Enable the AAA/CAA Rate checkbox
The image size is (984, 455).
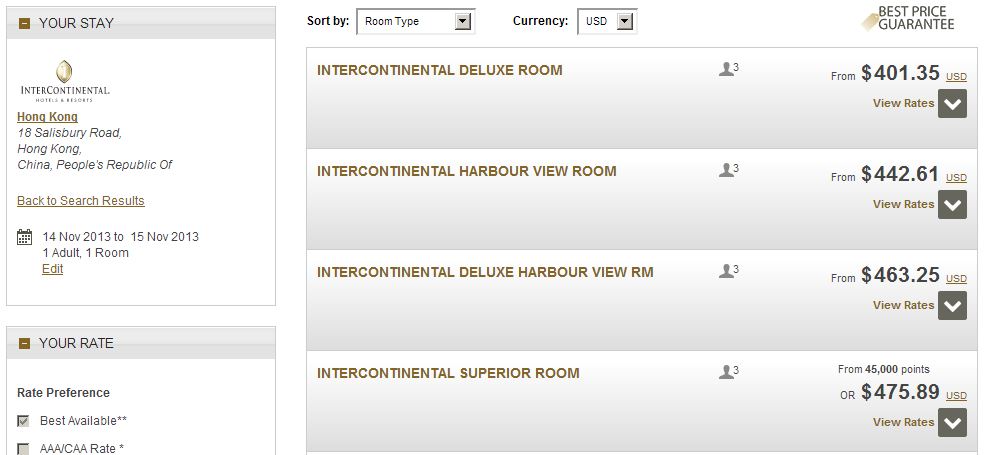(x=23, y=449)
